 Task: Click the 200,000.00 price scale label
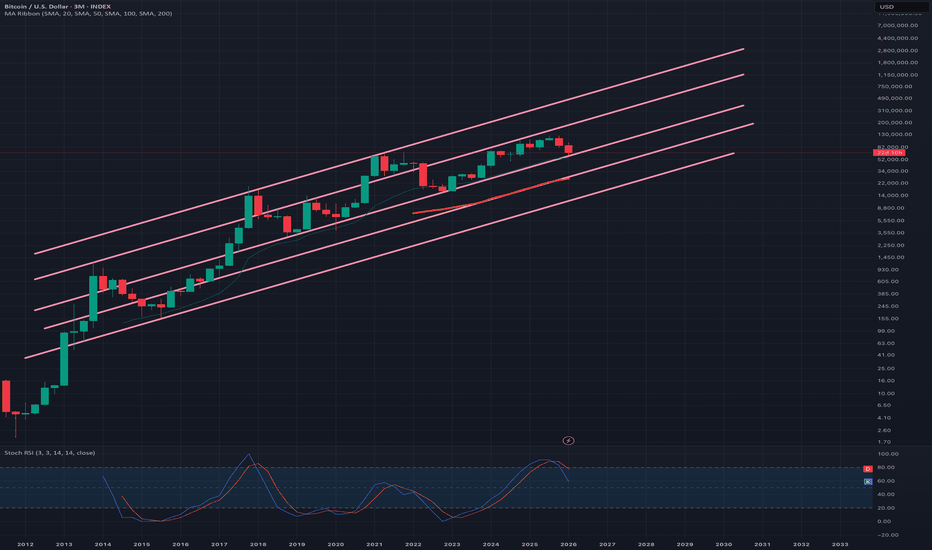pos(895,122)
